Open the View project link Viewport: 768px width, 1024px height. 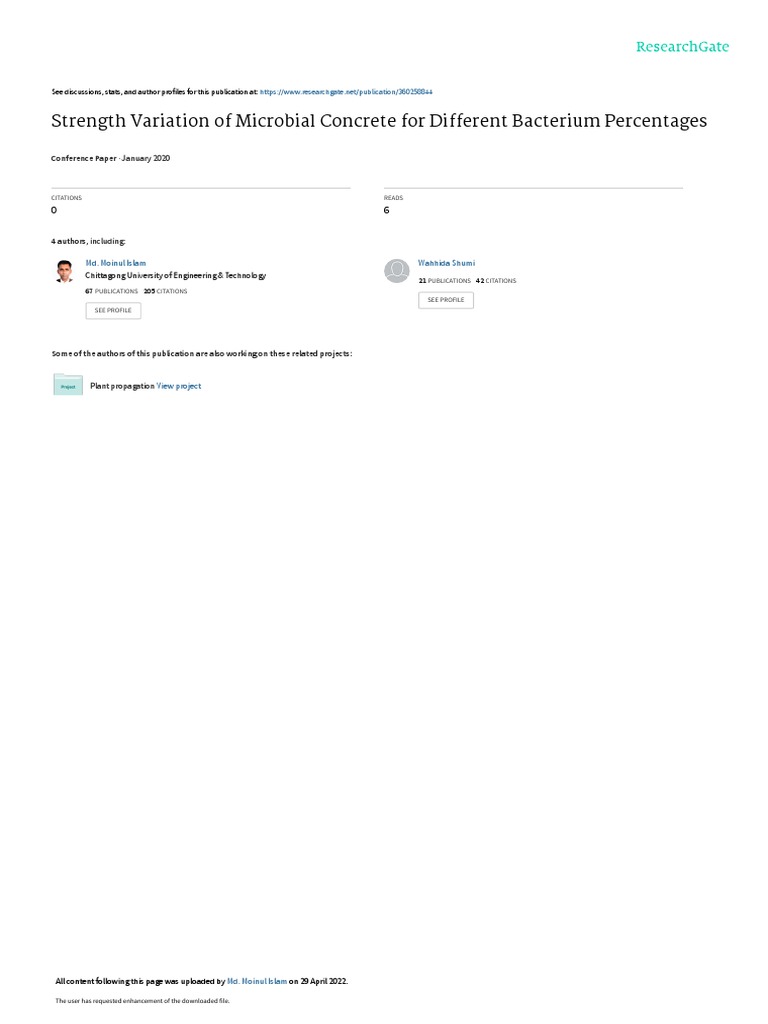(179, 386)
